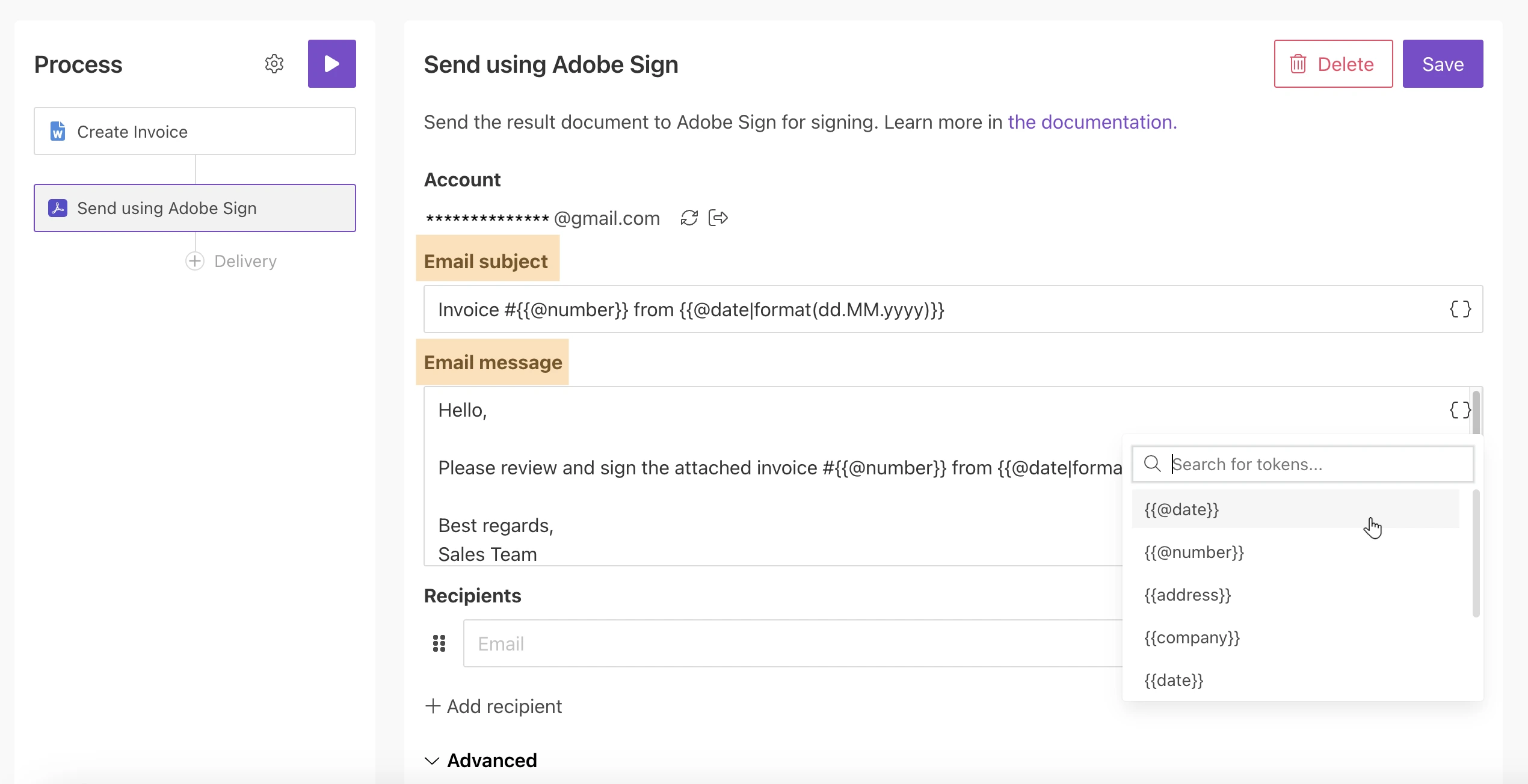Viewport: 1528px width, 784px height.
Task: Select the Send using Adobe Sign step
Action: coord(195,208)
